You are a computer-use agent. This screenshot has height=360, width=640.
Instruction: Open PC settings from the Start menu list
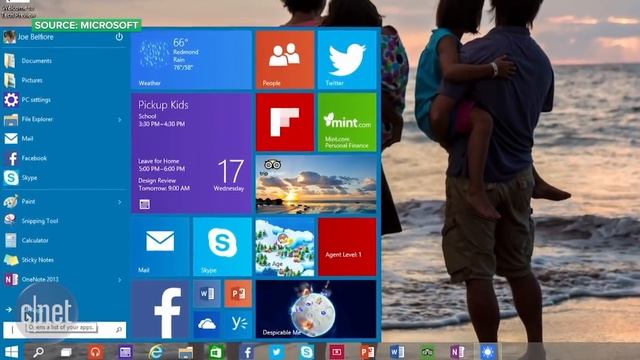[64, 100]
